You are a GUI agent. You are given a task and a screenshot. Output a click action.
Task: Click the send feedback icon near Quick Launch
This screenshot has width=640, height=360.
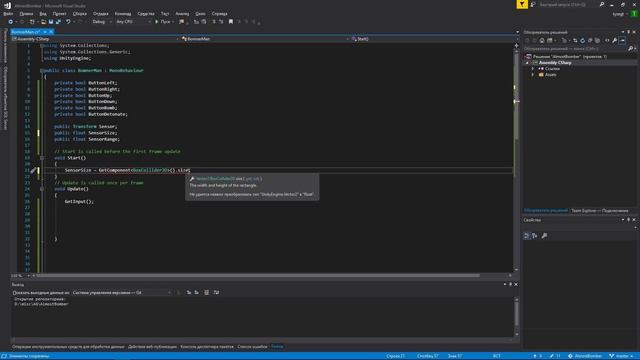coord(533,4)
